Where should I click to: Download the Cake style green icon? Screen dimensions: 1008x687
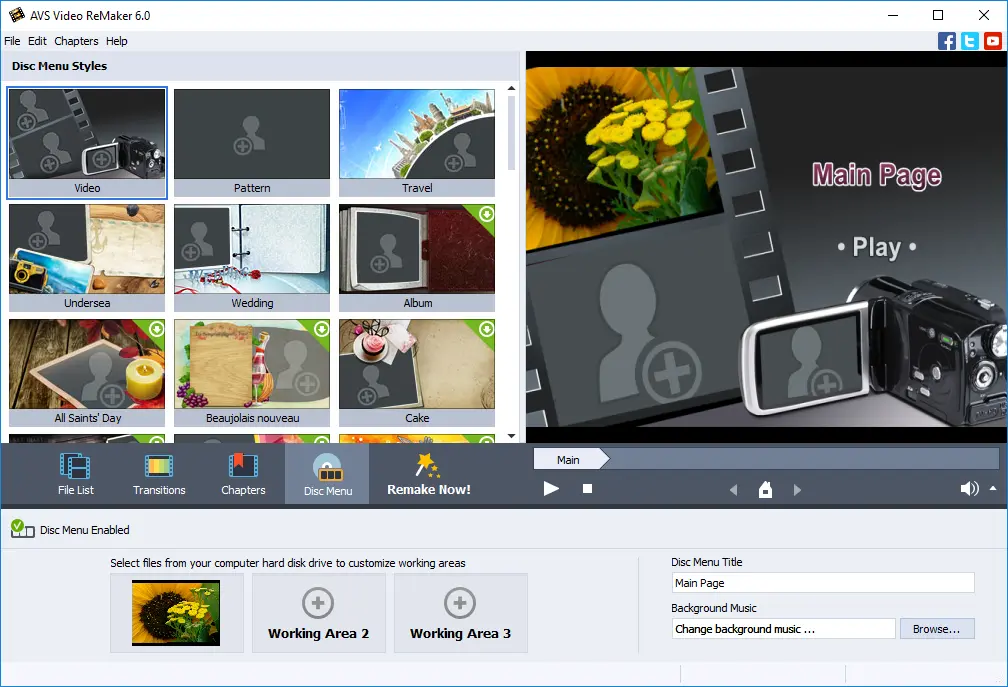[487, 328]
